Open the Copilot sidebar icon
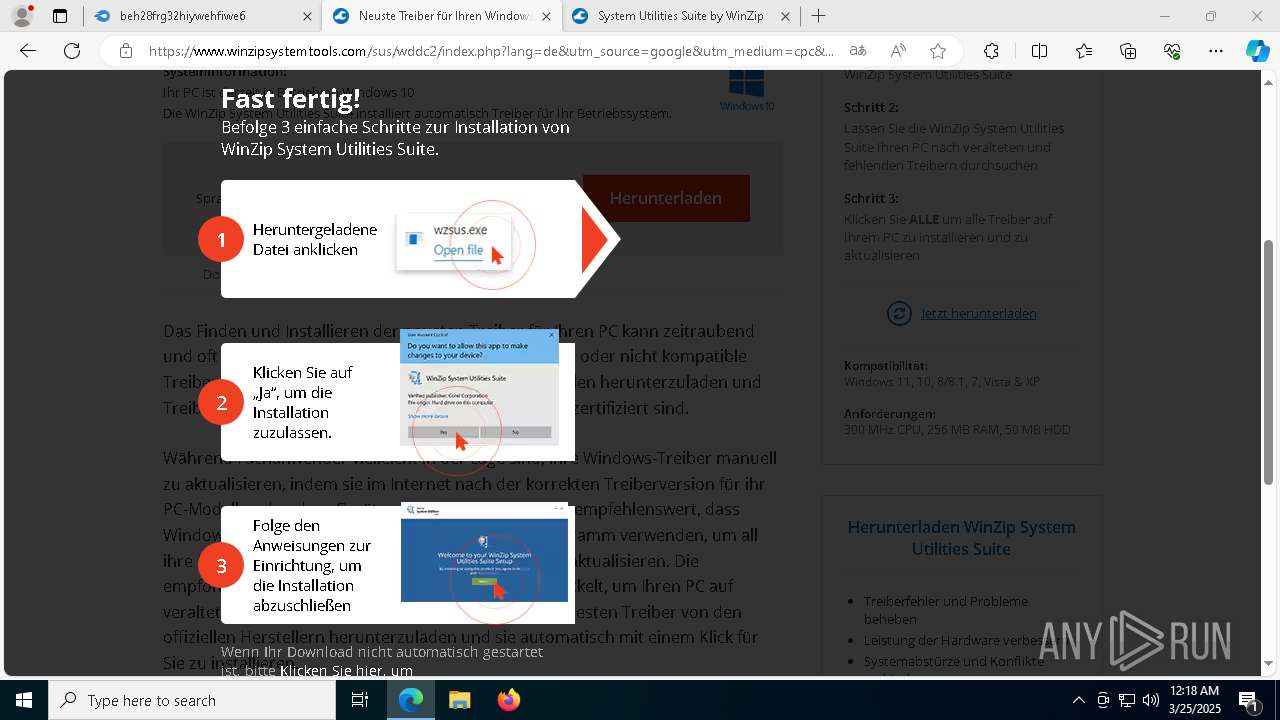Screen dimensions: 1280x720 (x=1257, y=51)
